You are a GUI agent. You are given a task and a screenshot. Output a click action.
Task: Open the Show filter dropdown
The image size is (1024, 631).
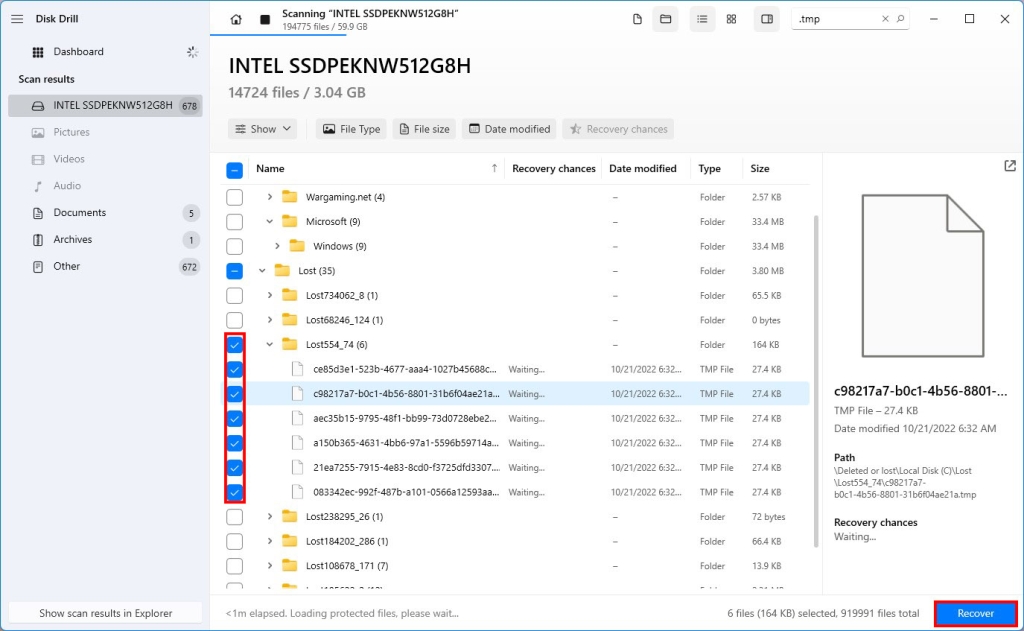(262, 128)
